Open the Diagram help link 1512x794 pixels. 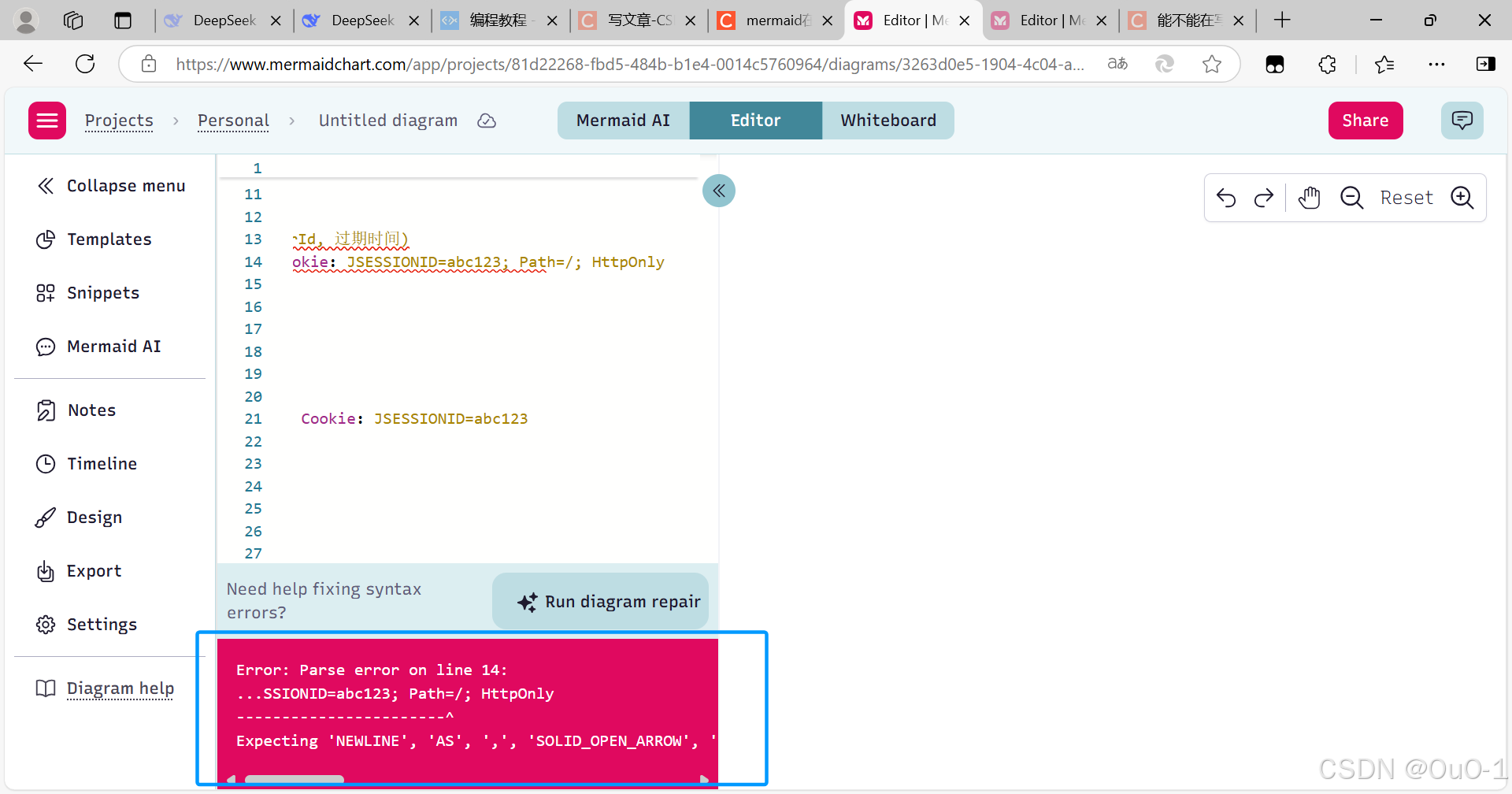[120, 688]
